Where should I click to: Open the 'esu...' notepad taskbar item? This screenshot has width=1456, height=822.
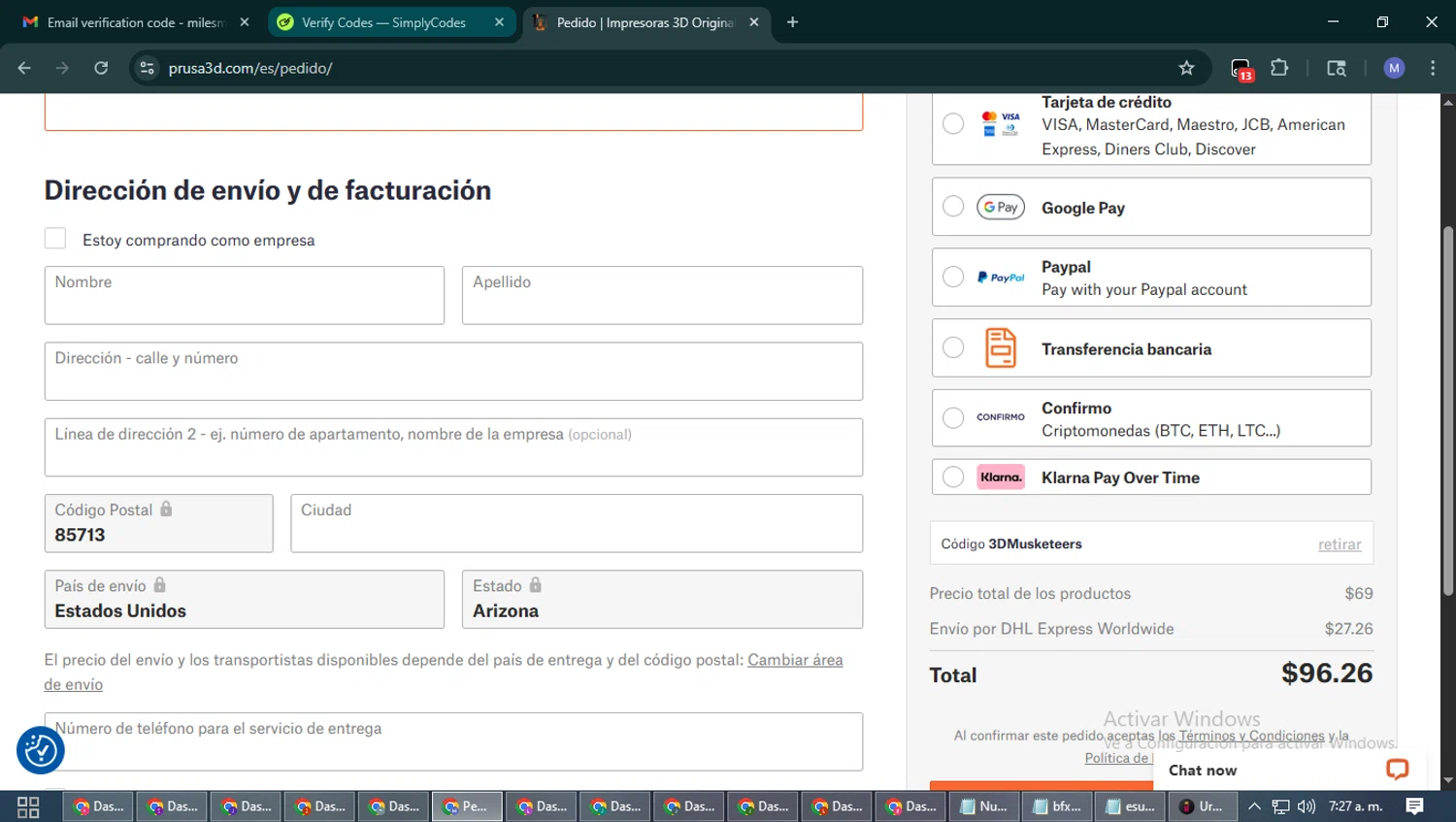1131,806
